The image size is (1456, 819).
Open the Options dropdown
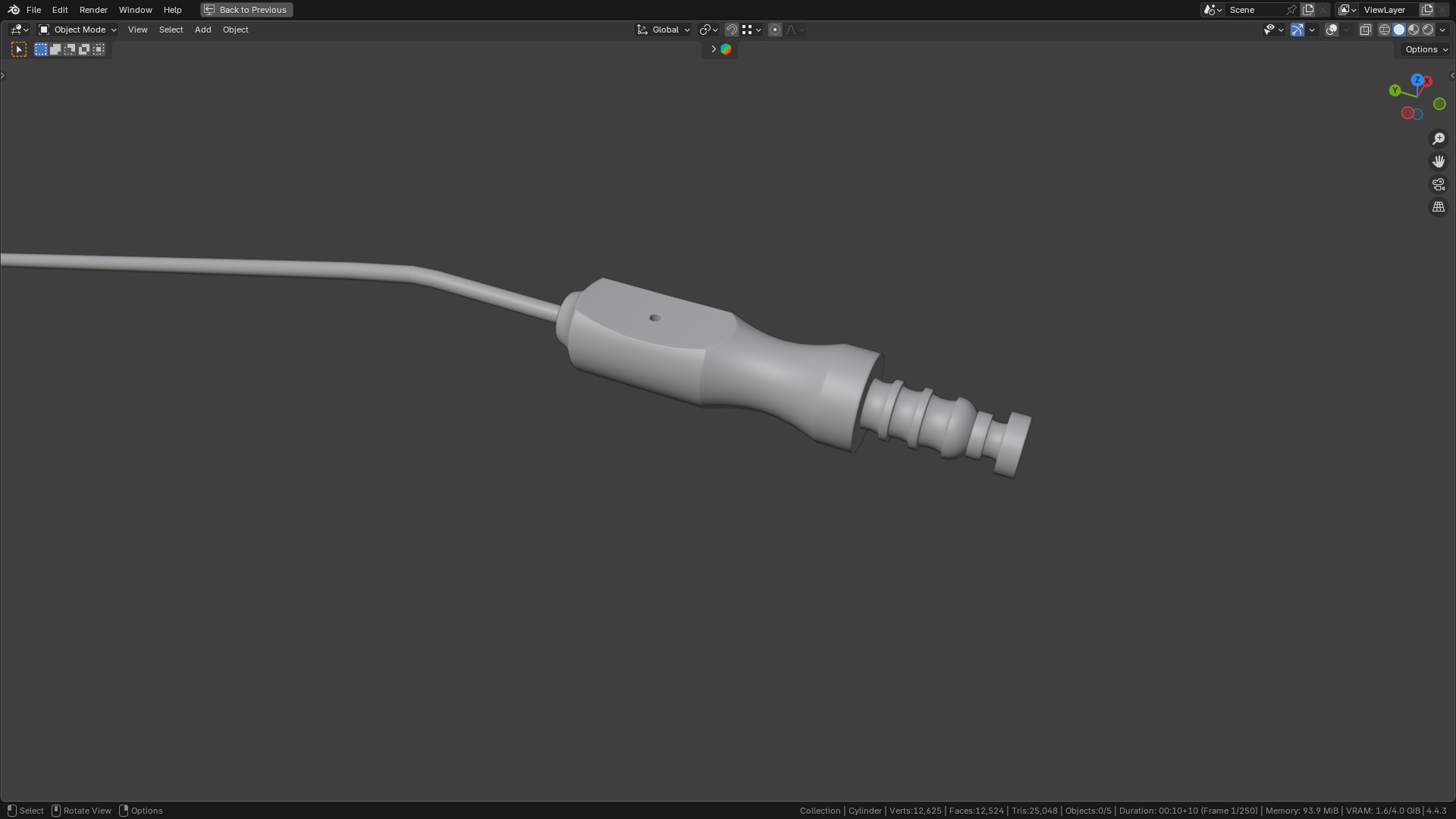pyautogui.click(x=1426, y=49)
